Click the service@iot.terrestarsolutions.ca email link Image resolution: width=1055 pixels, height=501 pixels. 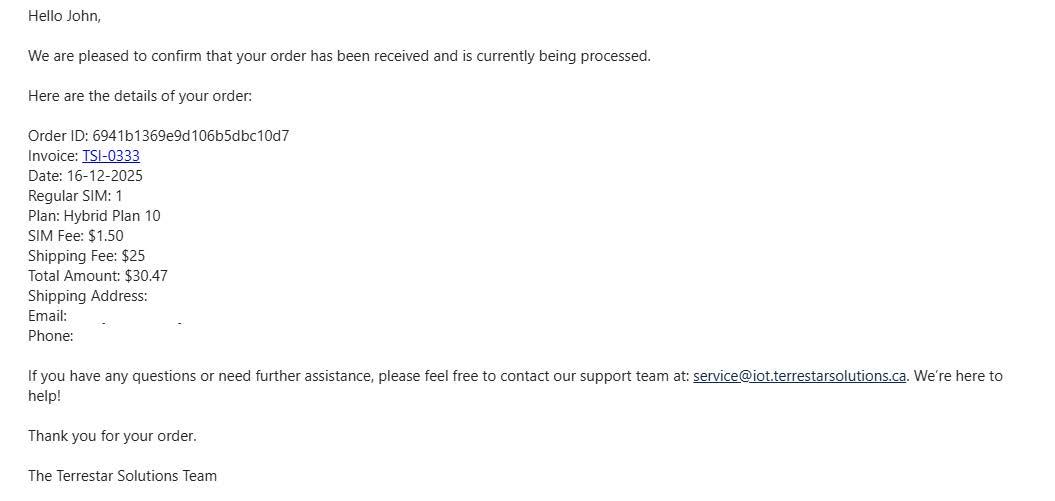(x=799, y=376)
